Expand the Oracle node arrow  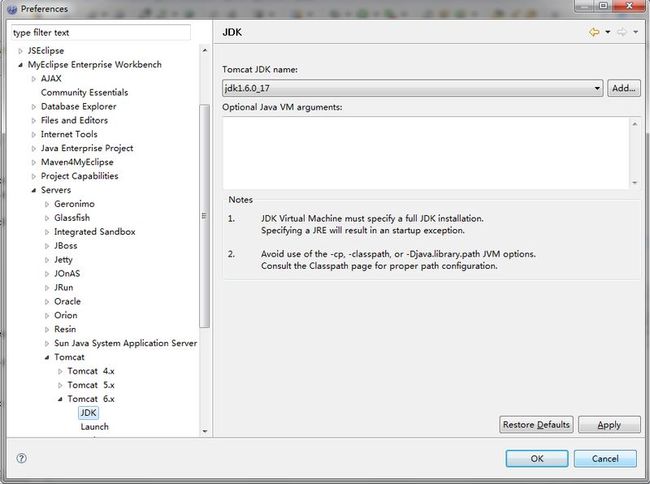tap(47, 302)
